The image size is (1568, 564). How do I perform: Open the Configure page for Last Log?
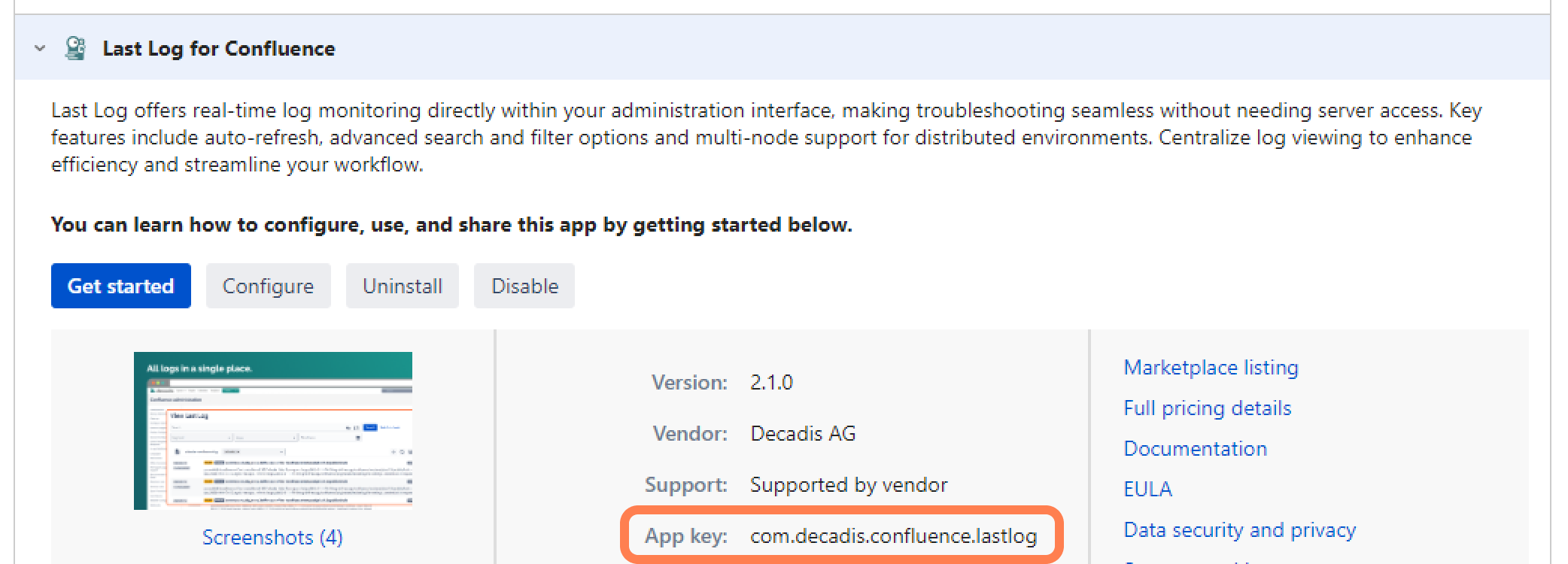click(x=268, y=286)
